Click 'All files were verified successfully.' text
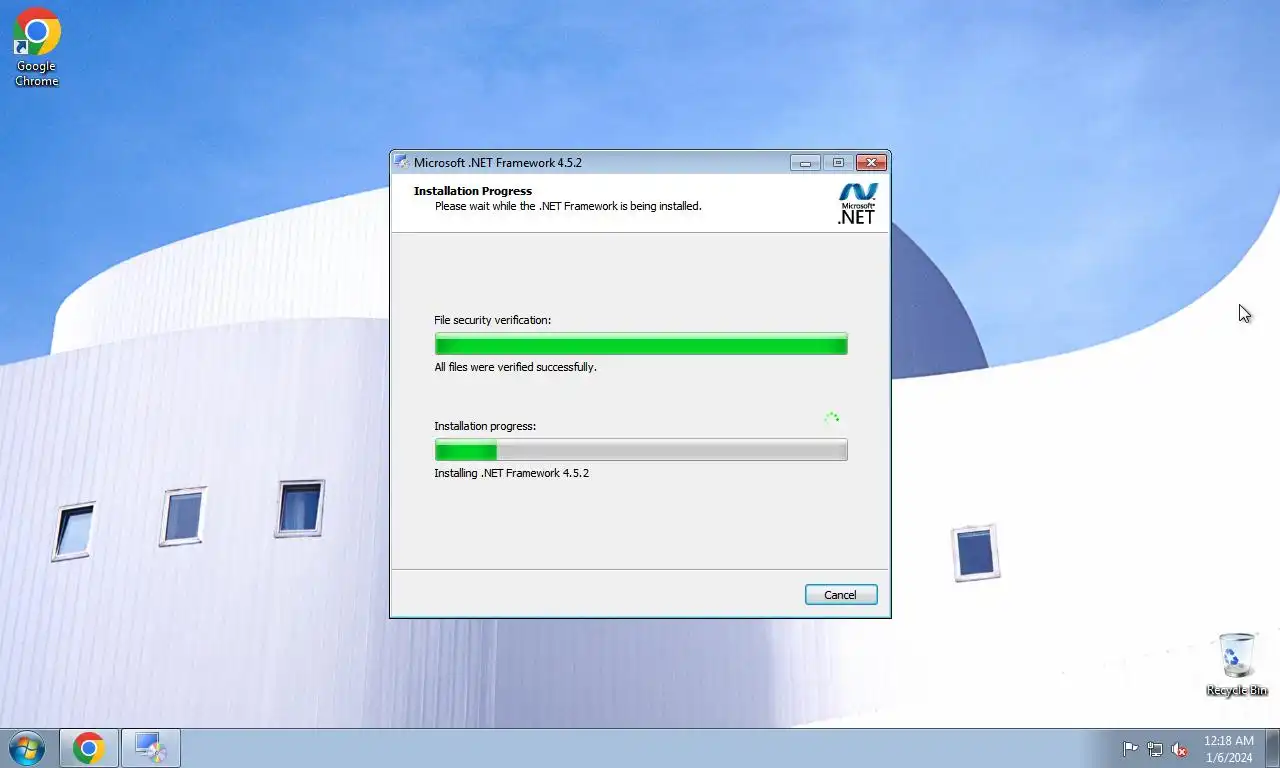 click(515, 367)
